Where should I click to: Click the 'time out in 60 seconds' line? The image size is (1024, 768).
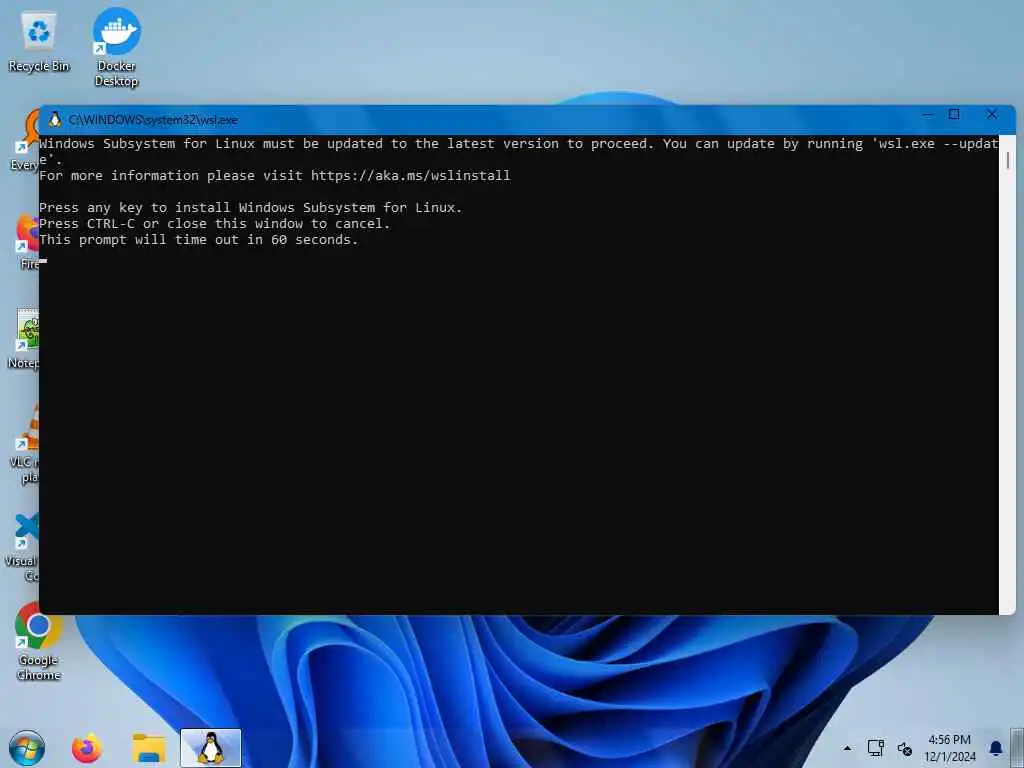(x=199, y=240)
